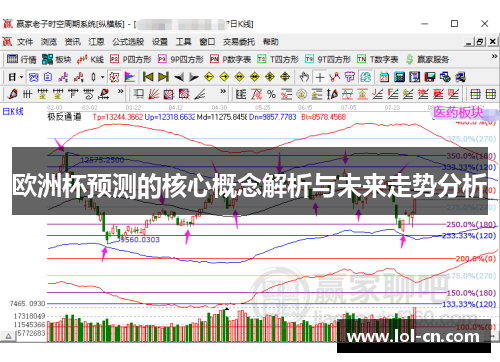Open the 浏览 menu
The height and width of the screenshot is (362, 500).
(x=49, y=42)
